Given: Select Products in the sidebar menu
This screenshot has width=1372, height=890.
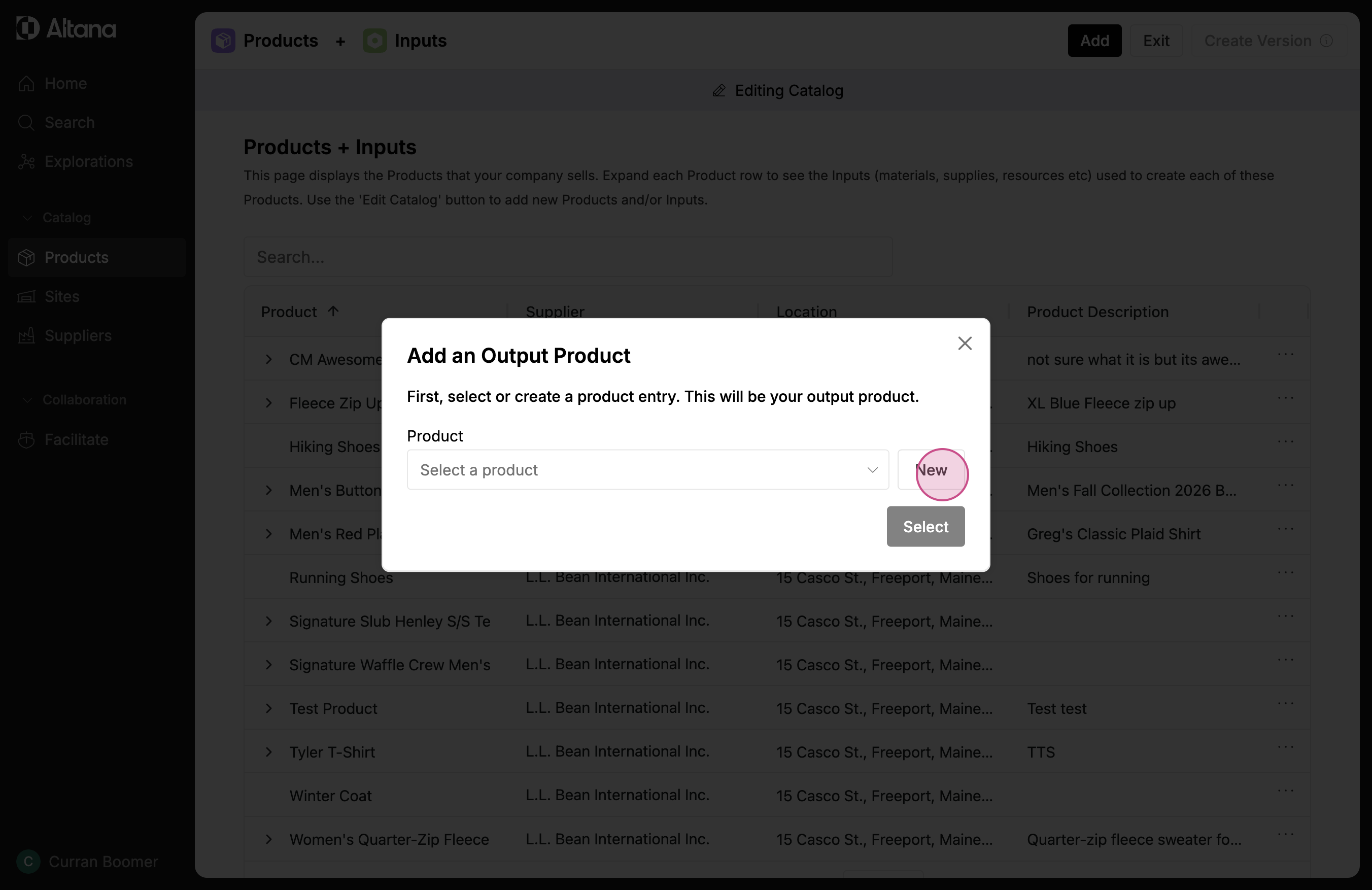Looking at the screenshot, I should click(x=97, y=257).
